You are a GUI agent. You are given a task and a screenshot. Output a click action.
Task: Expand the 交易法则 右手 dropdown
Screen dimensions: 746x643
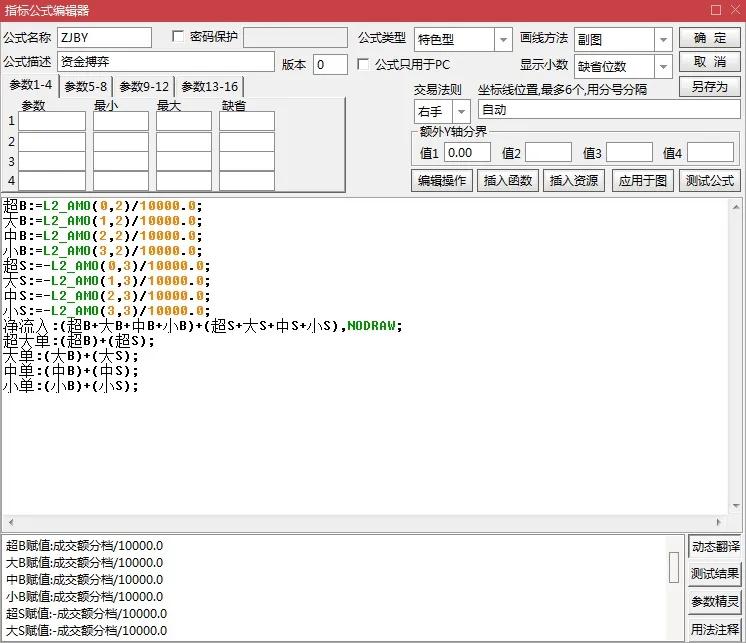point(460,111)
